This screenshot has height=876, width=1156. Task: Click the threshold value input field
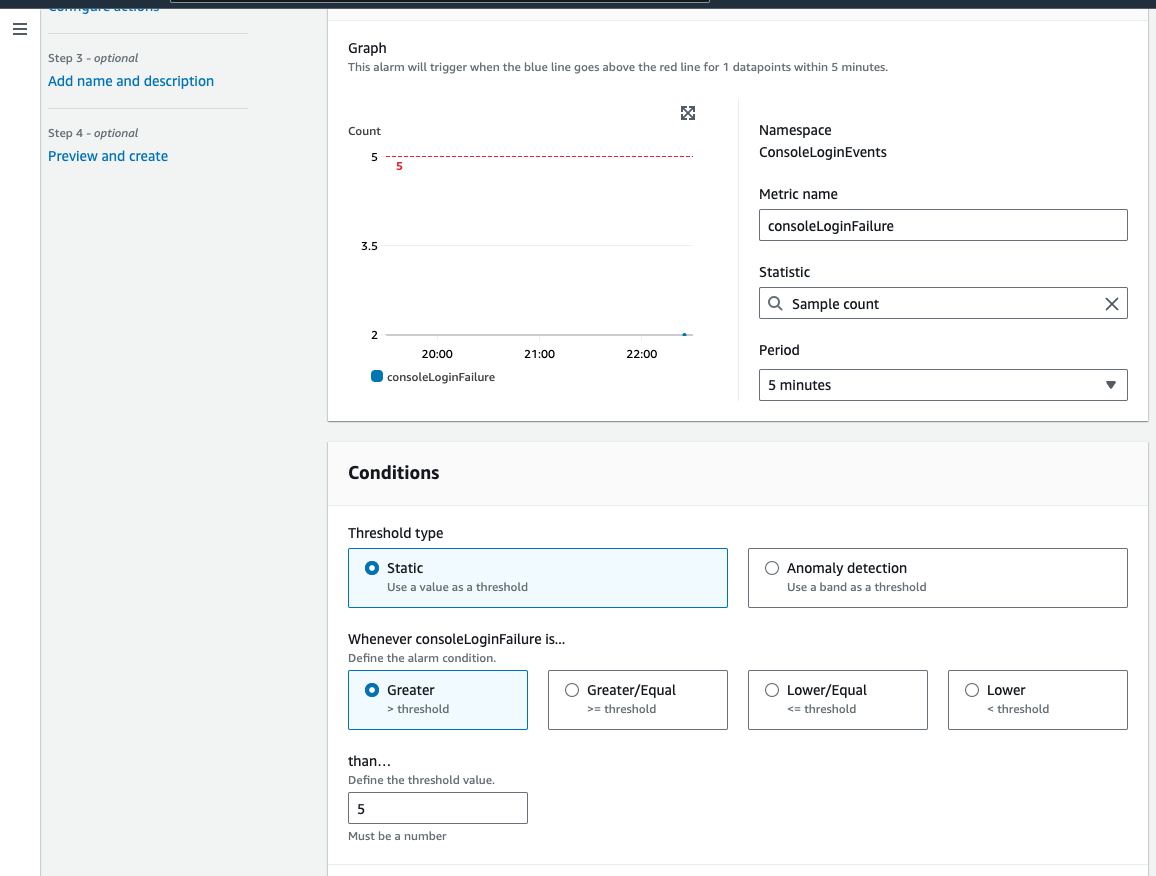[x=437, y=808]
